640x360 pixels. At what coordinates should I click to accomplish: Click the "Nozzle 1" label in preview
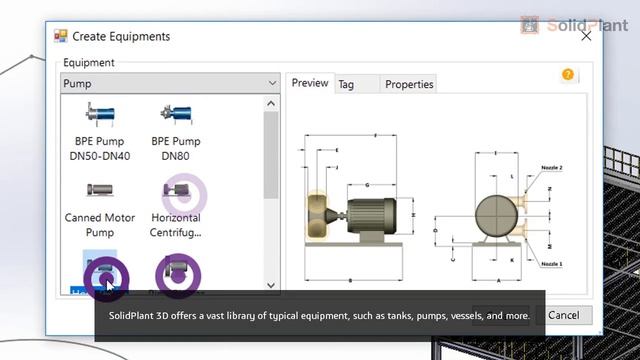pyautogui.click(x=551, y=264)
